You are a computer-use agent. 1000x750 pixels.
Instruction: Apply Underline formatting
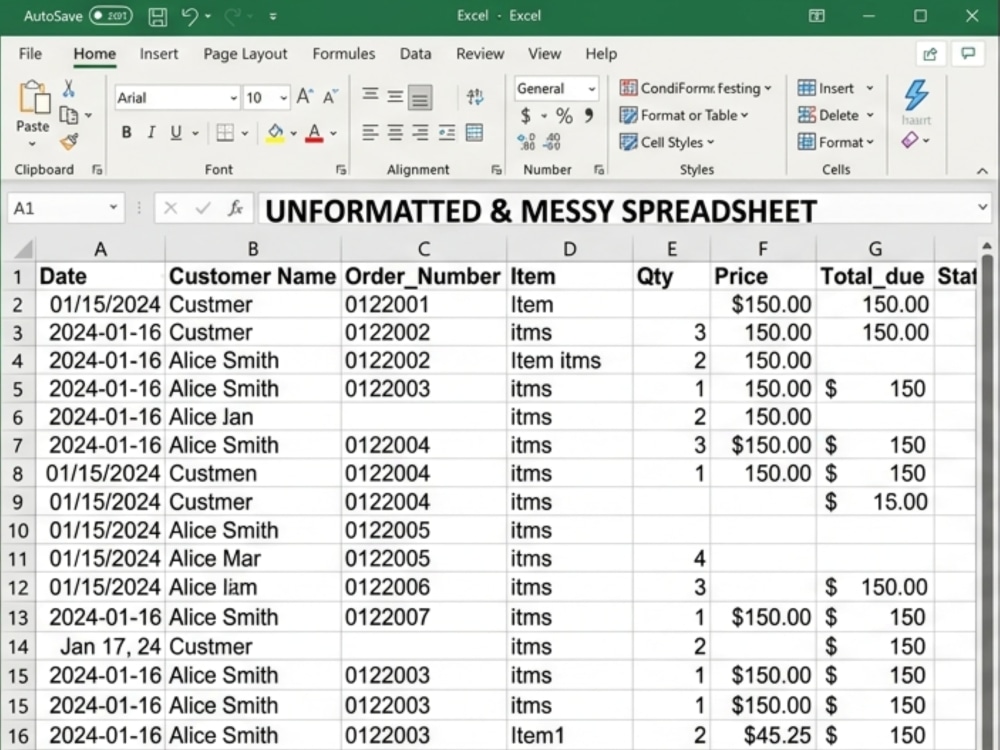[176, 133]
